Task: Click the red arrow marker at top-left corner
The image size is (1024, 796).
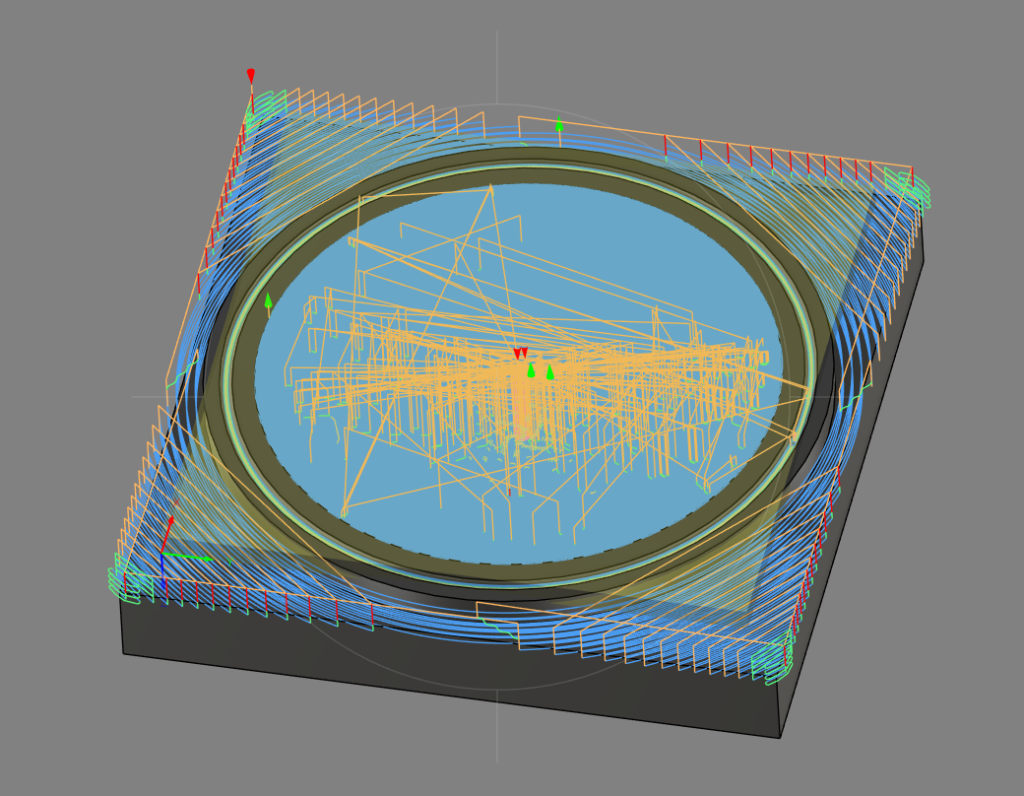Action: pyautogui.click(x=251, y=76)
